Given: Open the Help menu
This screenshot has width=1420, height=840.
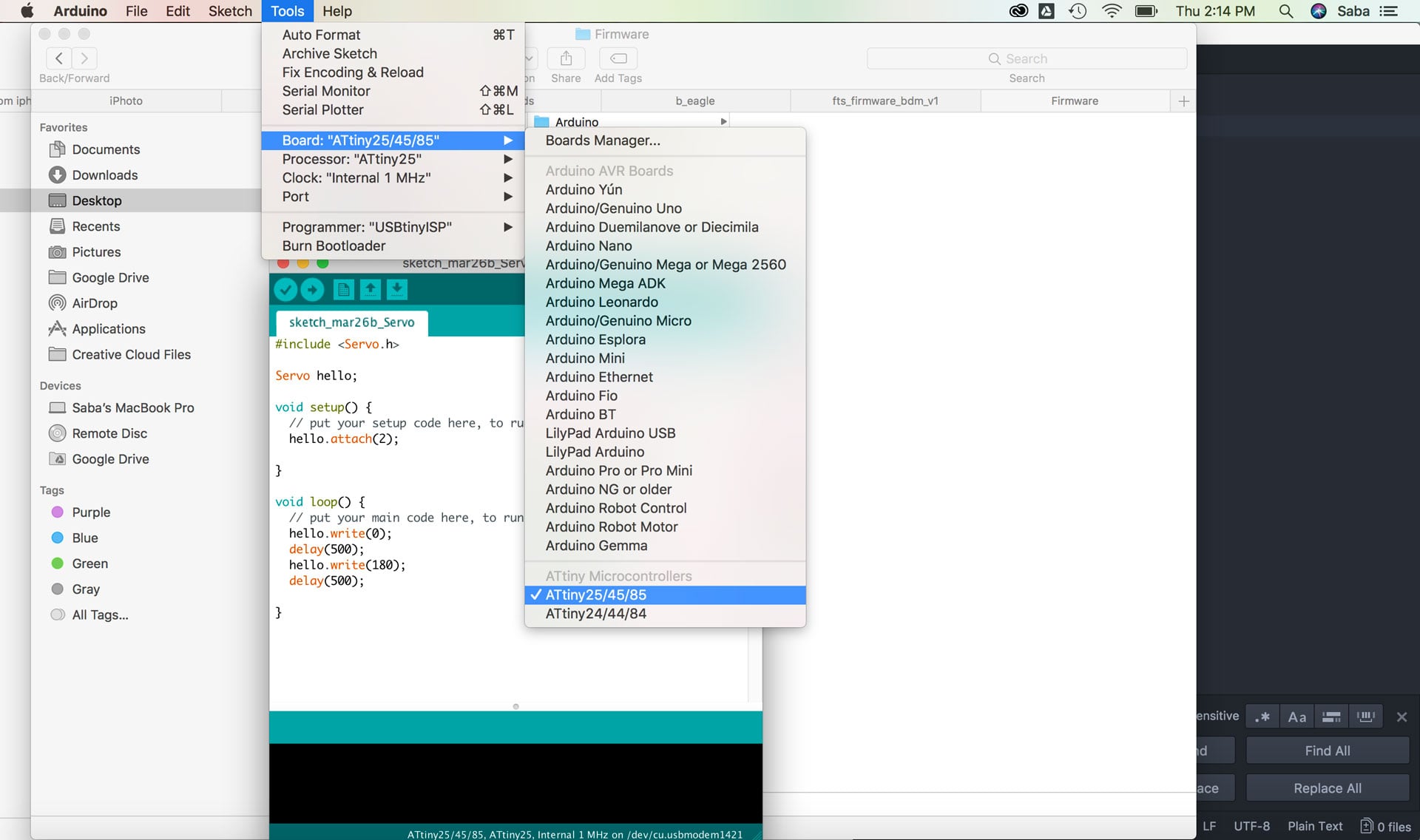Looking at the screenshot, I should coord(337,11).
